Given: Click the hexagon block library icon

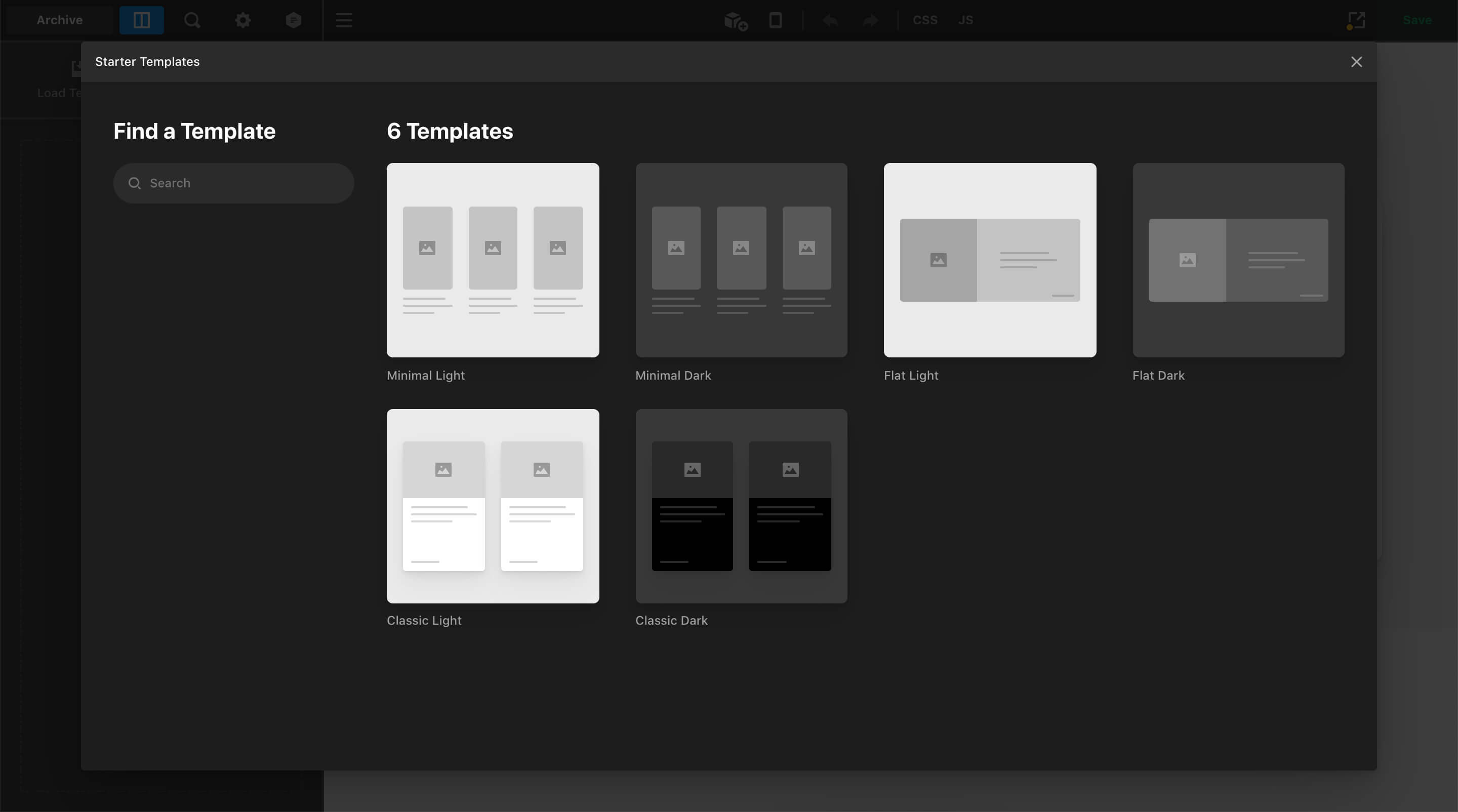Looking at the screenshot, I should click(294, 20).
